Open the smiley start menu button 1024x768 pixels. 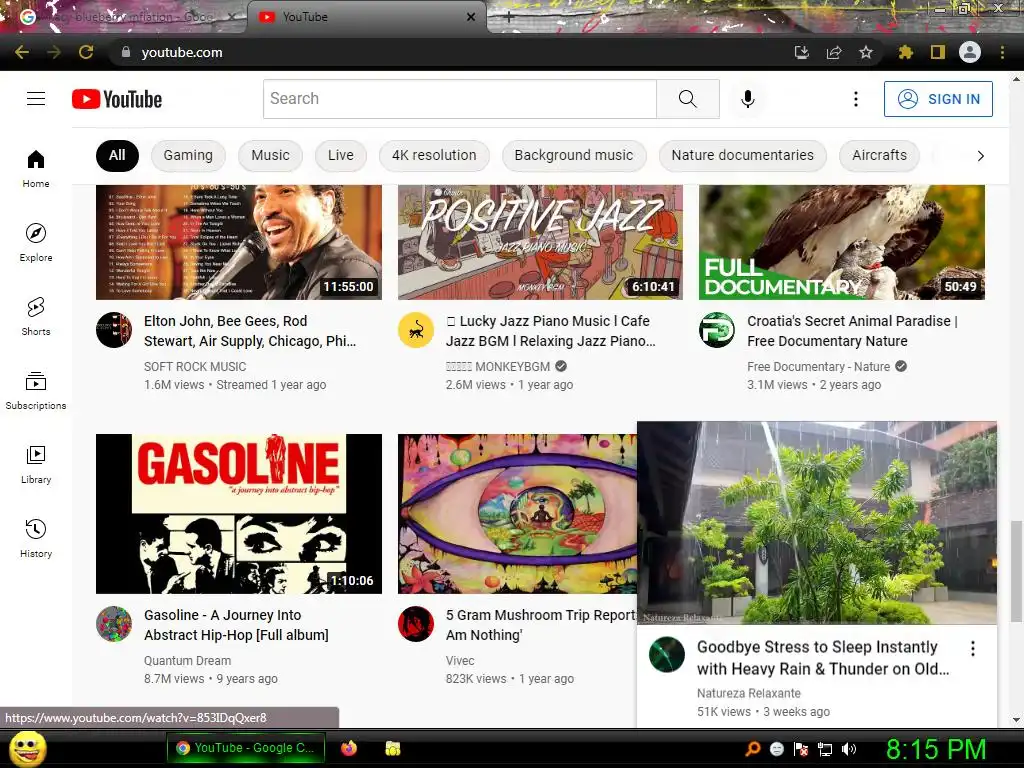(27, 749)
